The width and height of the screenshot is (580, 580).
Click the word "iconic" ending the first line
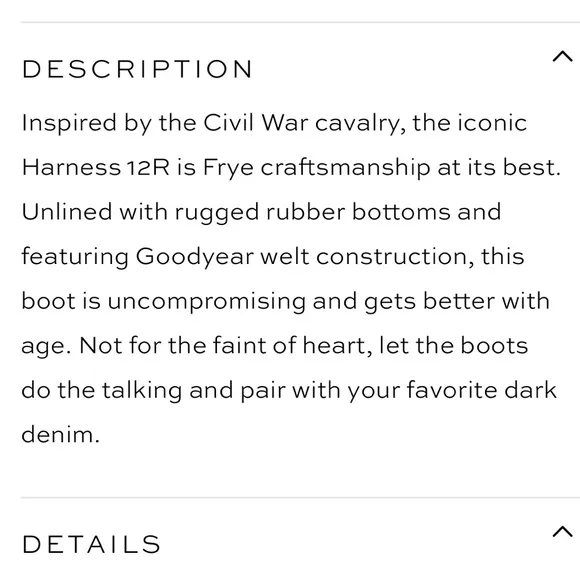[x=492, y=122]
